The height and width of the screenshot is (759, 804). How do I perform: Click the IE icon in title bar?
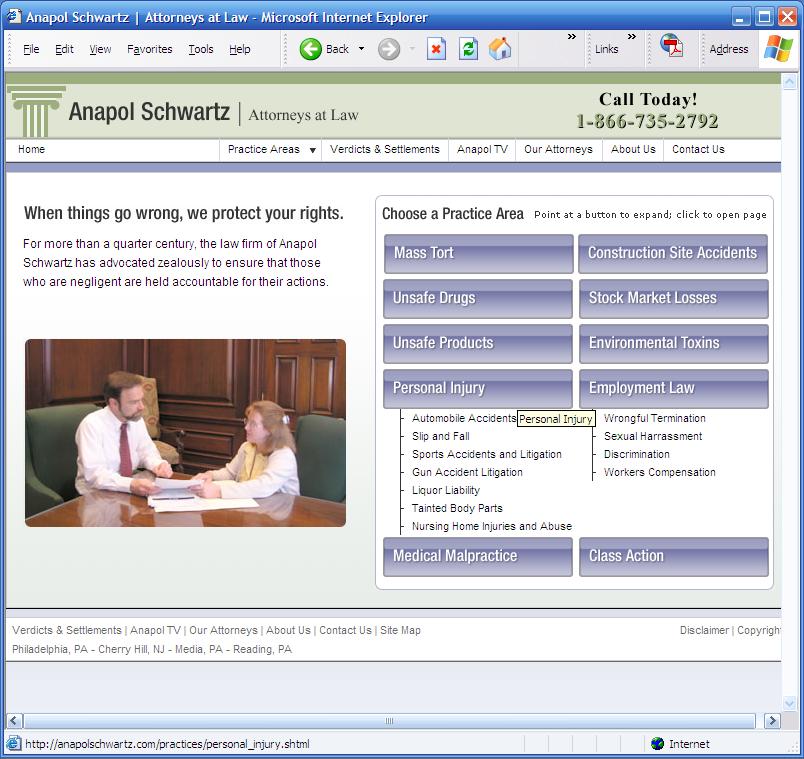click(14, 17)
